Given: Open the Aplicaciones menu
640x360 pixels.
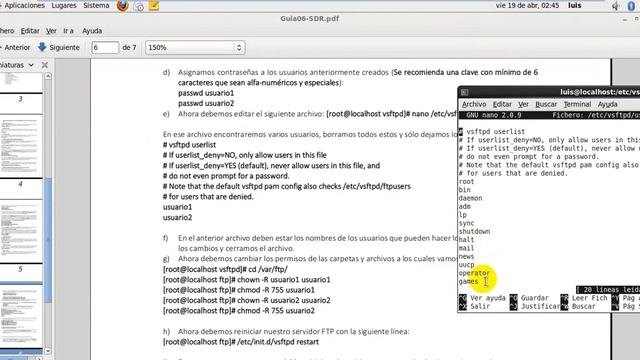Looking at the screenshot, I should pos(24,6).
